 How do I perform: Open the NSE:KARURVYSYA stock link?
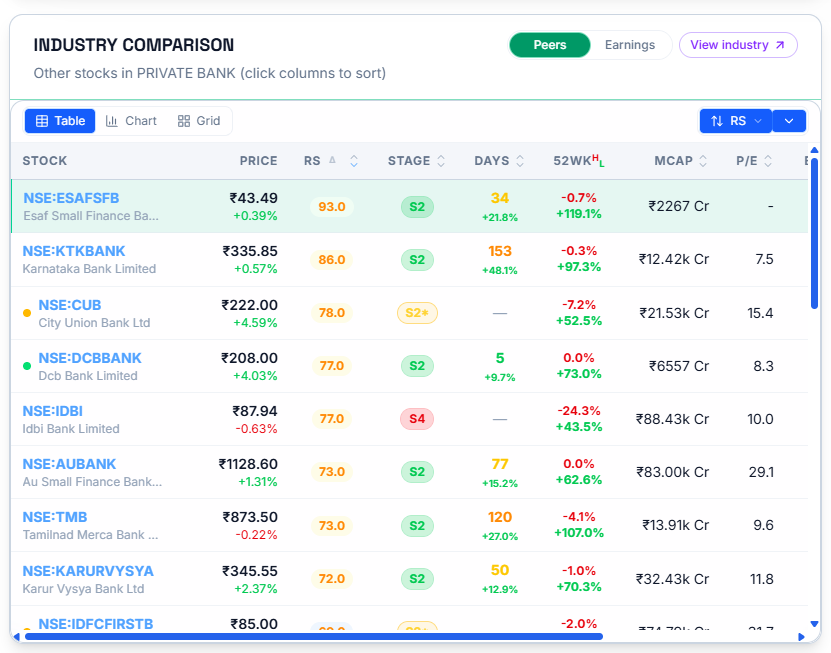click(x=88, y=571)
